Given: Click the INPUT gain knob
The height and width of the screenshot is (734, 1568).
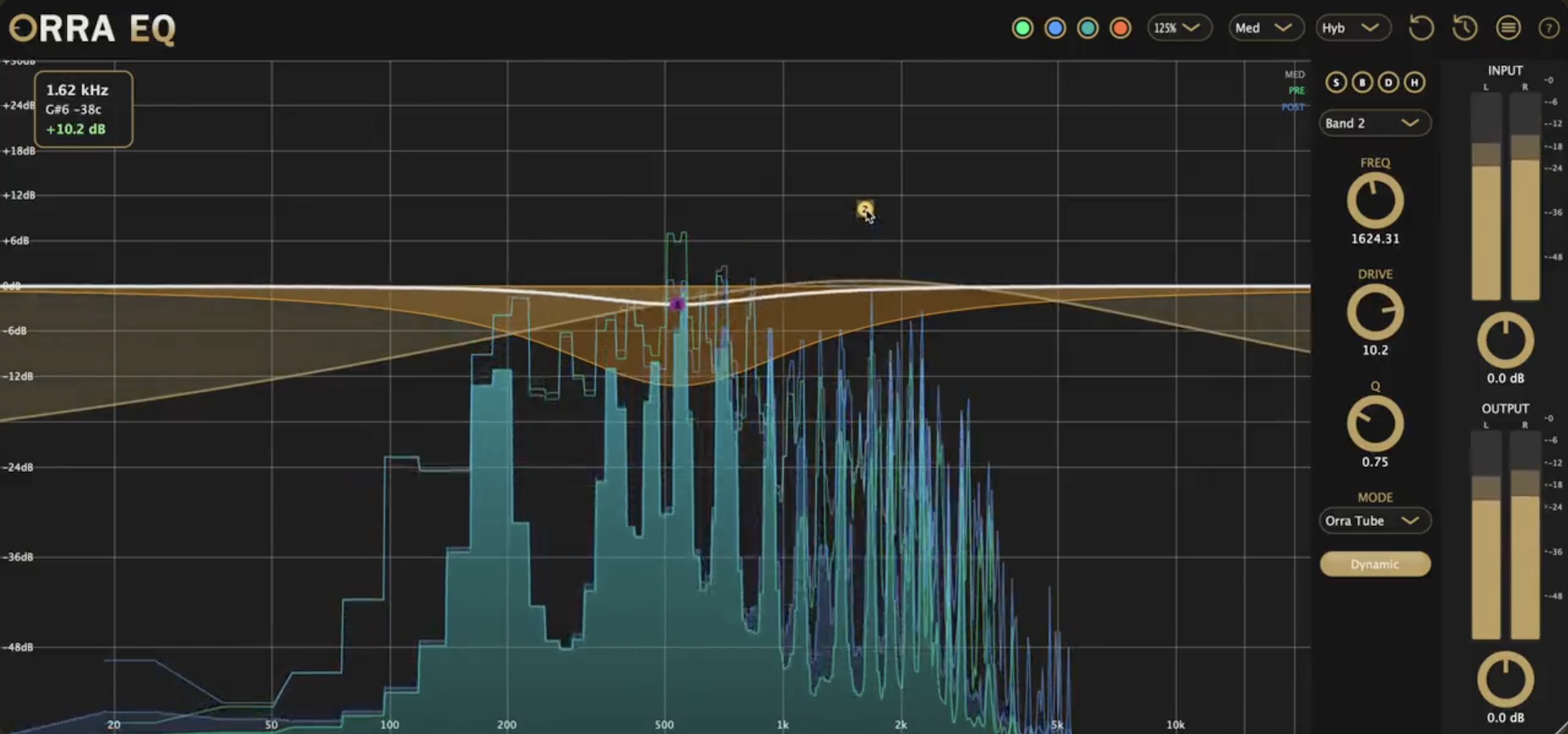Looking at the screenshot, I should click(1505, 340).
